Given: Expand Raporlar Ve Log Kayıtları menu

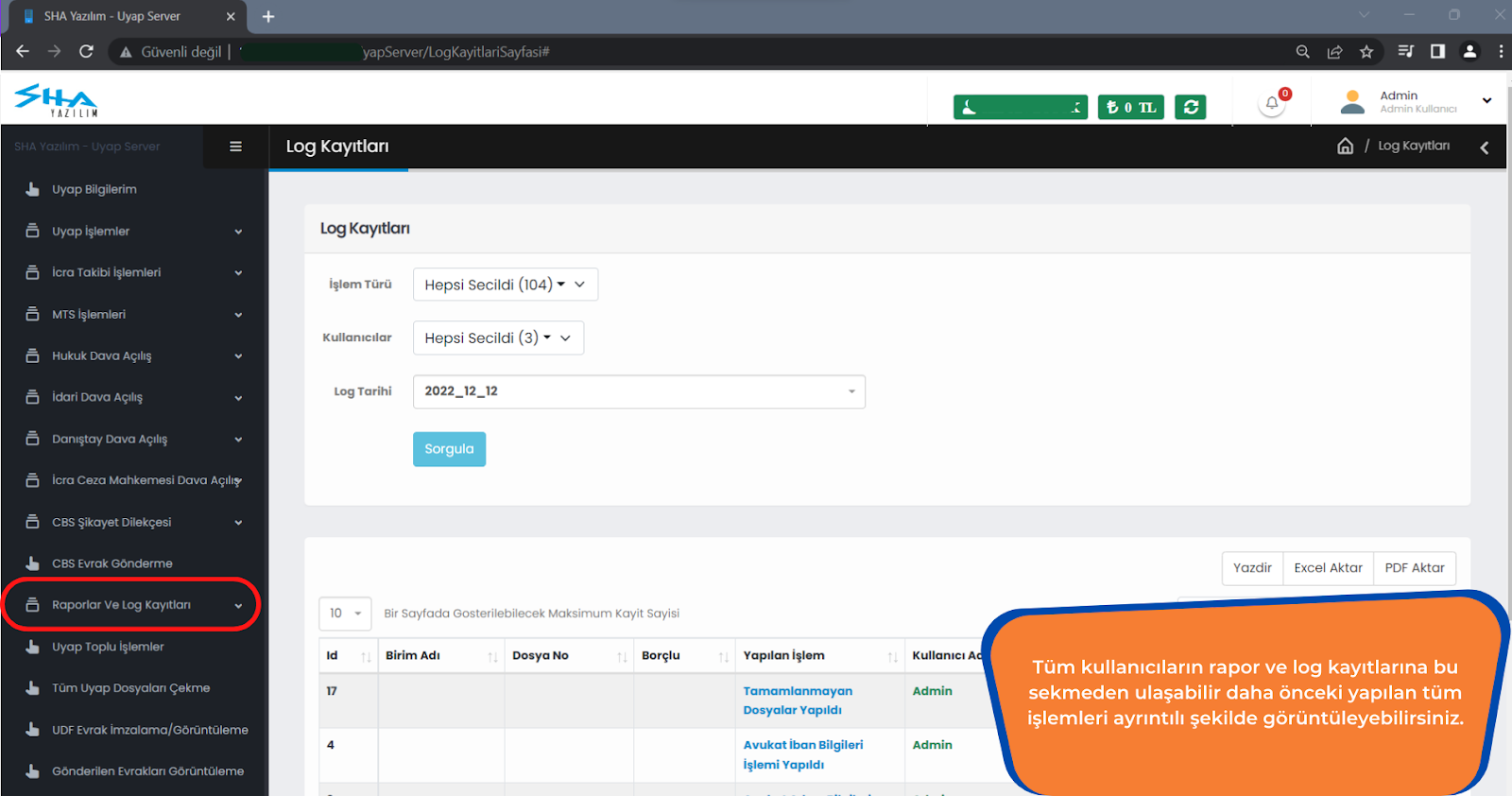Looking at the screenshot, I should (131, 605).
